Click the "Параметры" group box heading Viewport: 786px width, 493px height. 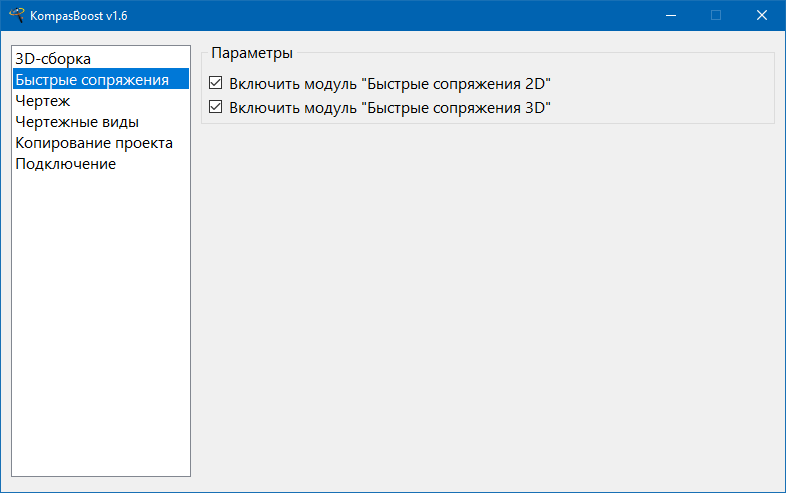[252, 53]
